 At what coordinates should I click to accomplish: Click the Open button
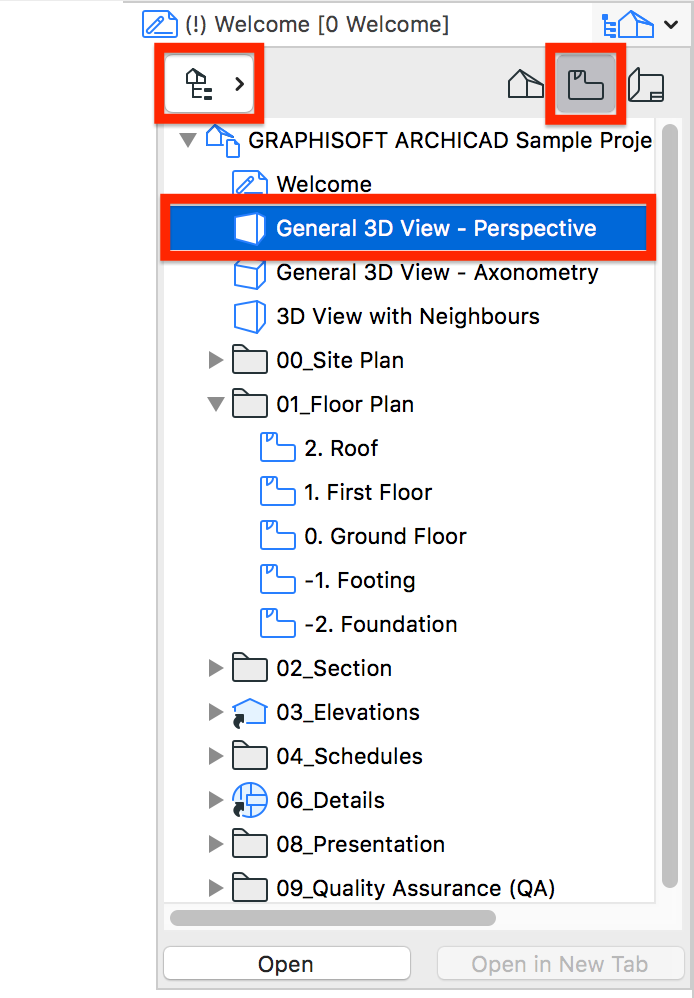(x=287, y=964)
